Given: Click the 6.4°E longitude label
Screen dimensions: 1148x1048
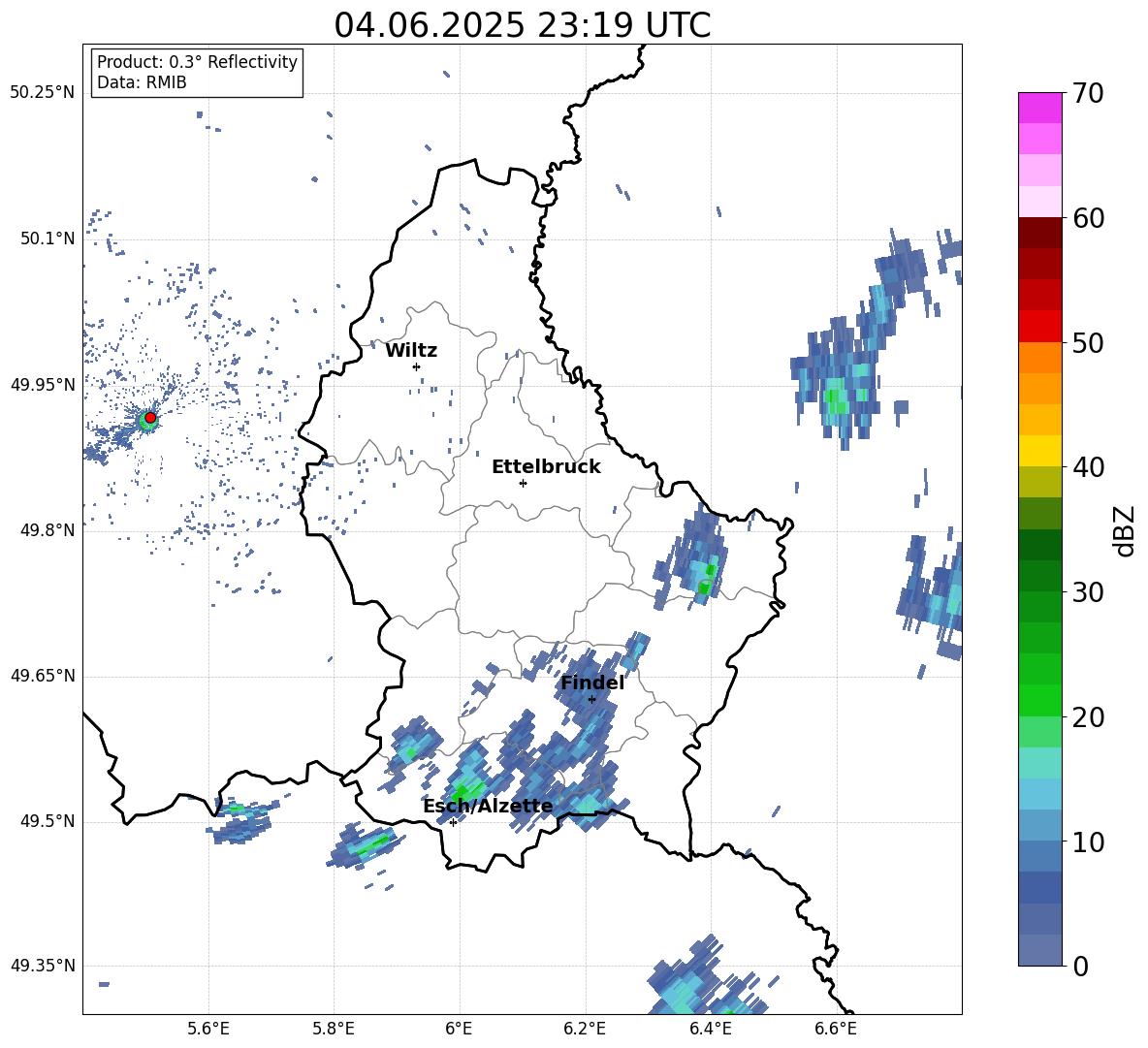Looking at the screenshot, I should point(710,1029).
